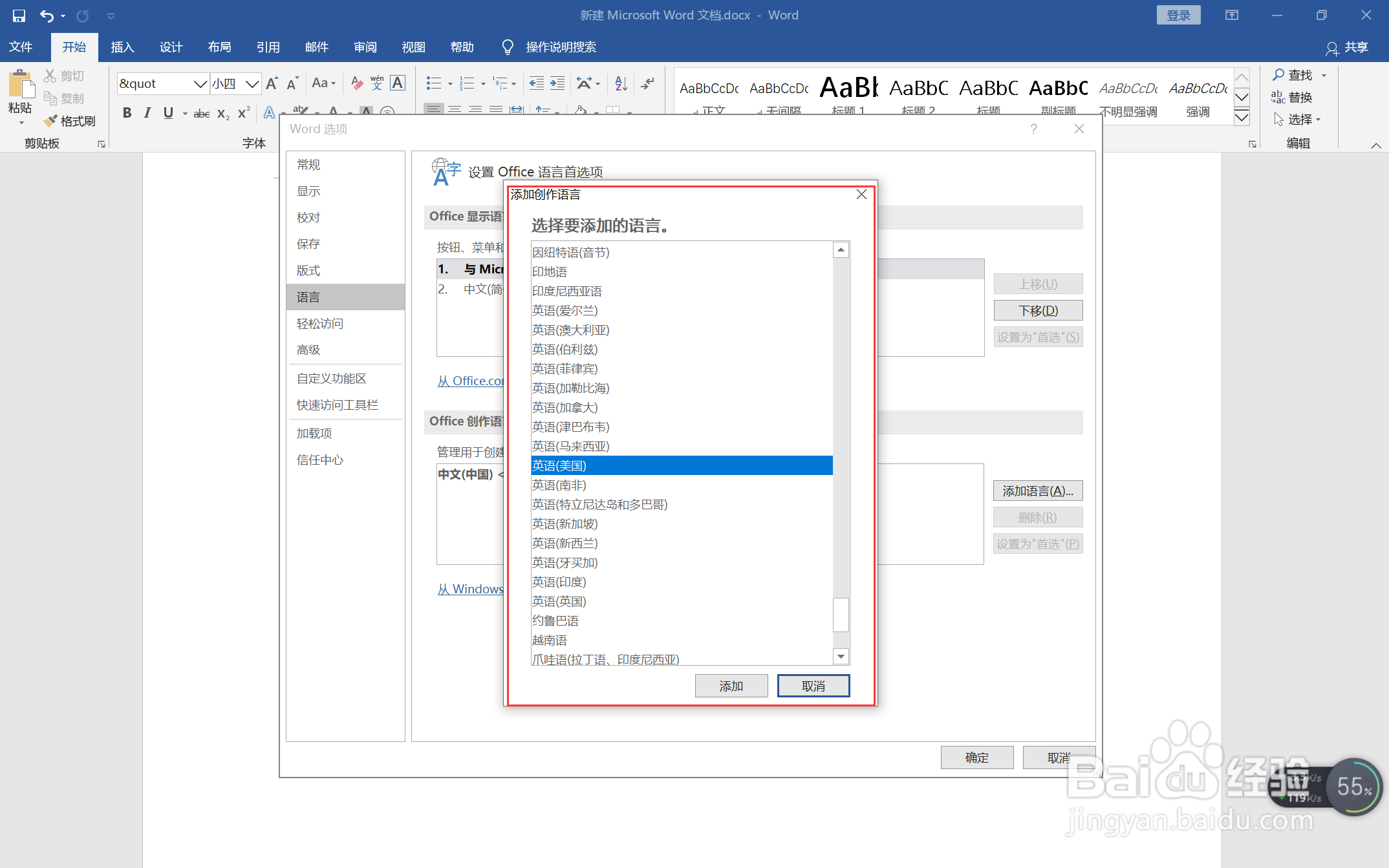Screen dimensions: 1389x868
Task: Open the Change Case Aa dropdown
Action: click(324, 83)
